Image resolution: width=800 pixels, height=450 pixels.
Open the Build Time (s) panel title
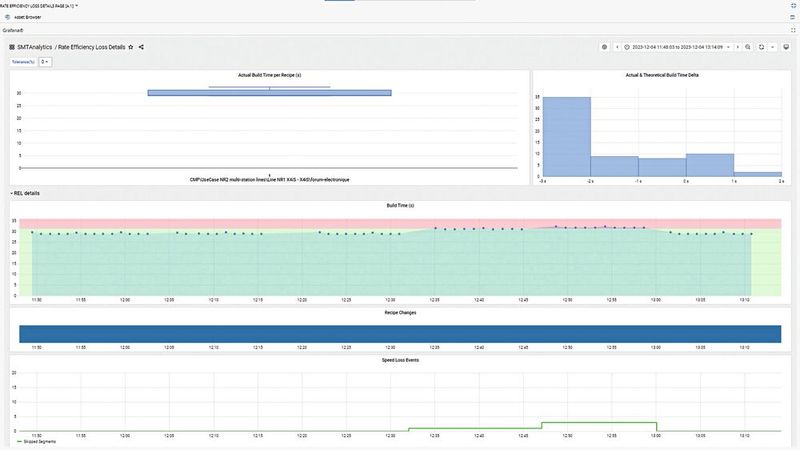coord(400,206)
